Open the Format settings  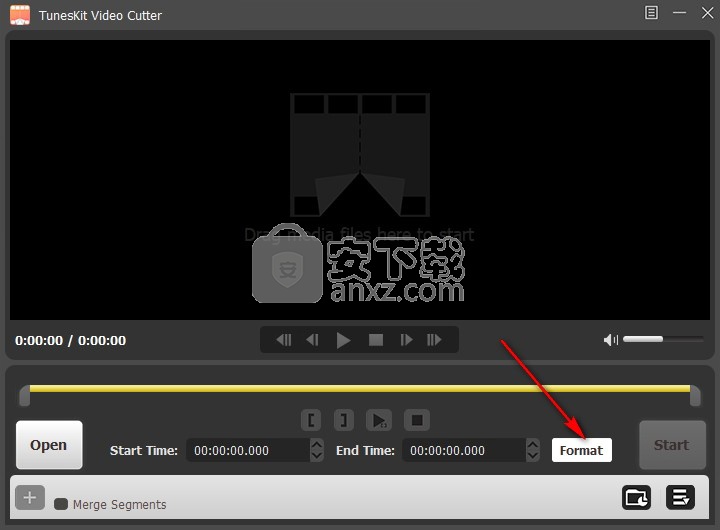(581, 450)
